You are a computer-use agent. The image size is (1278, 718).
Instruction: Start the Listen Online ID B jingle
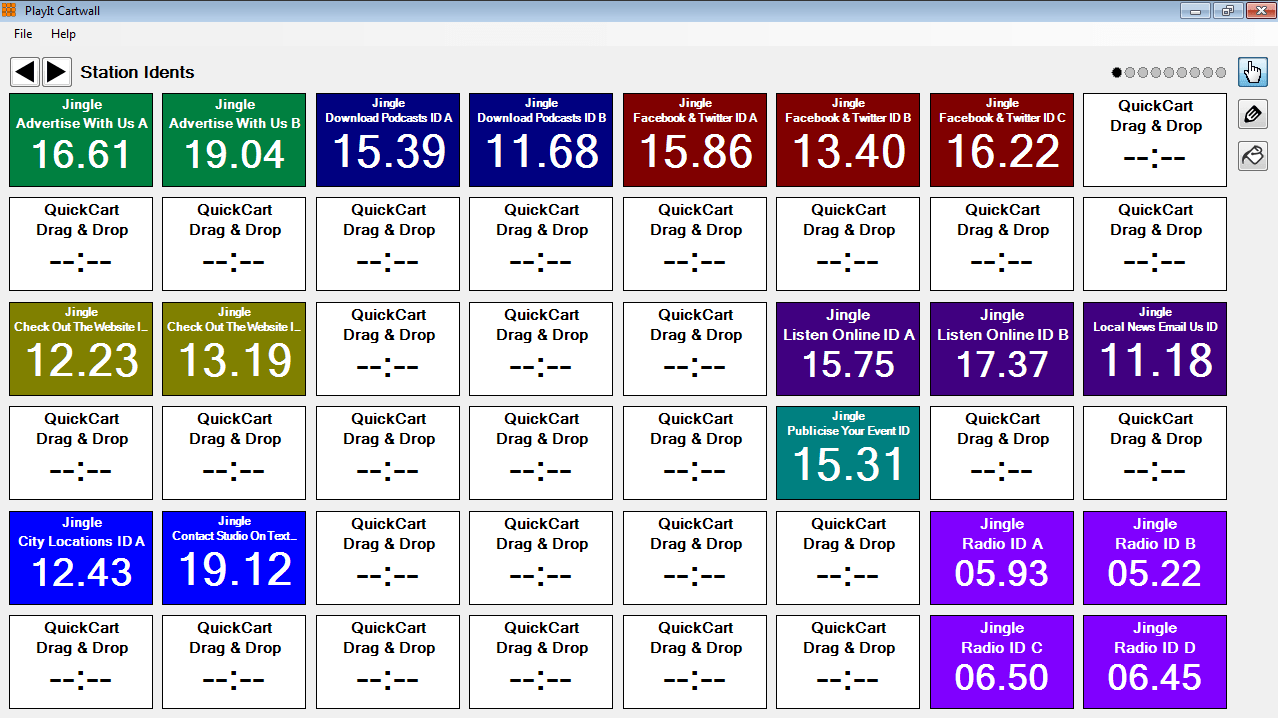(1002, 349)
